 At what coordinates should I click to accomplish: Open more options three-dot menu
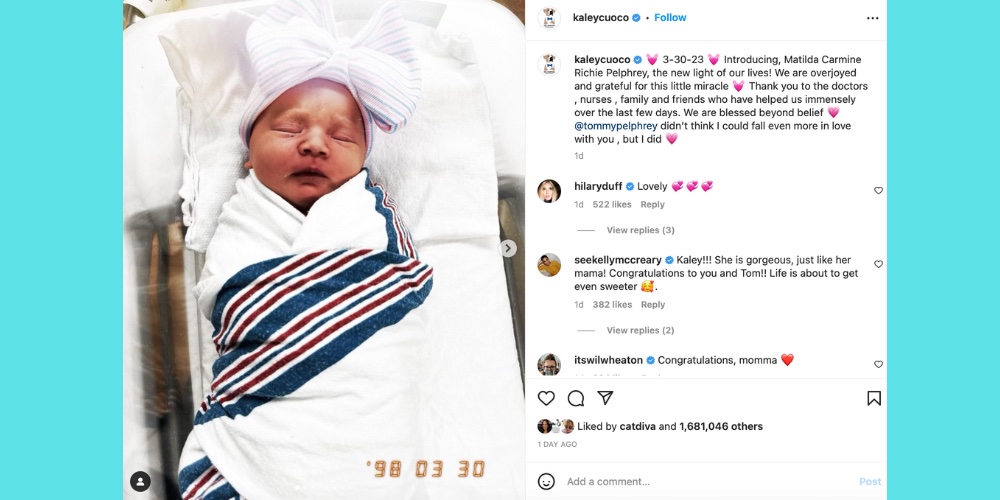click(872, 18)
